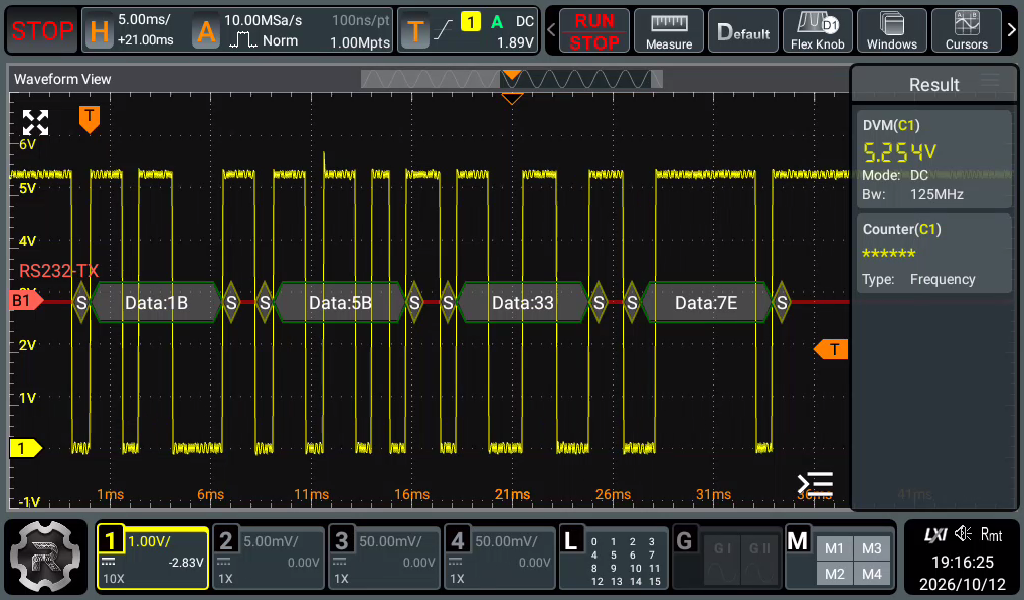The height and width of the screenshot is (600, 1024).
Task: Toggle the GI generator output
Action: point(722,561)
